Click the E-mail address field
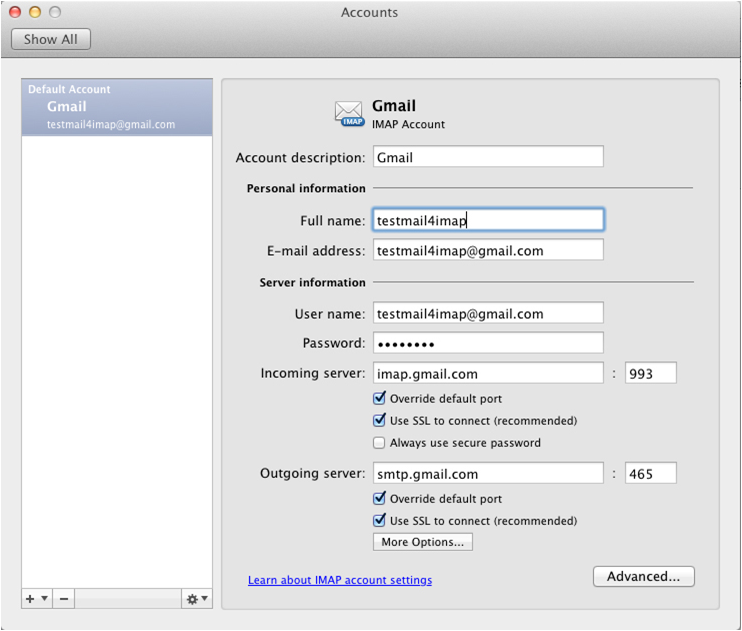This screenshot has width=742, height=631. pos(488,250)
